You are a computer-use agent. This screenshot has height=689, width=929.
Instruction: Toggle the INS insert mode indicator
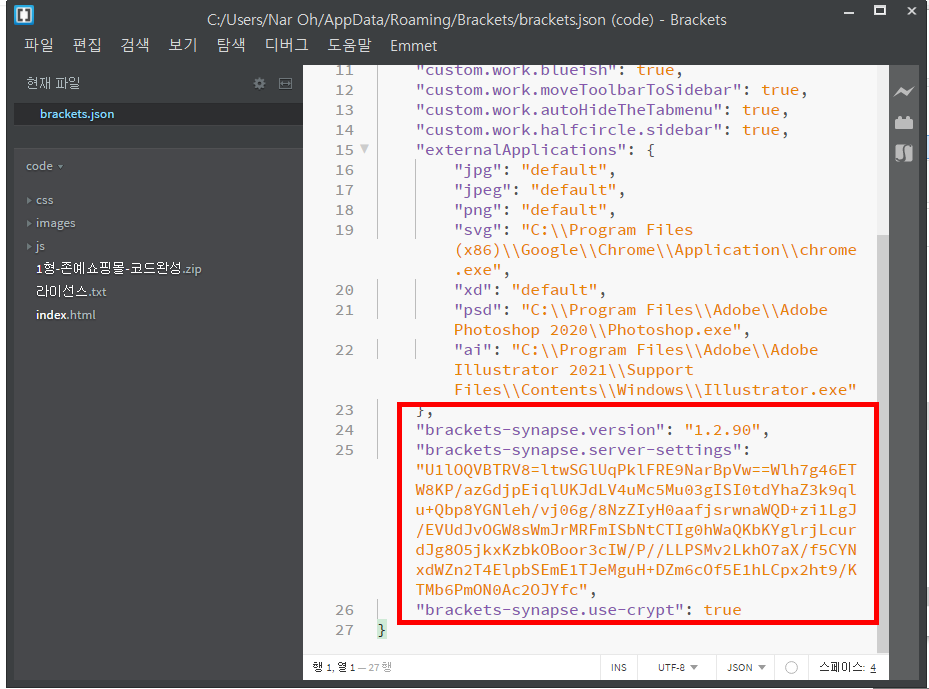619,668
